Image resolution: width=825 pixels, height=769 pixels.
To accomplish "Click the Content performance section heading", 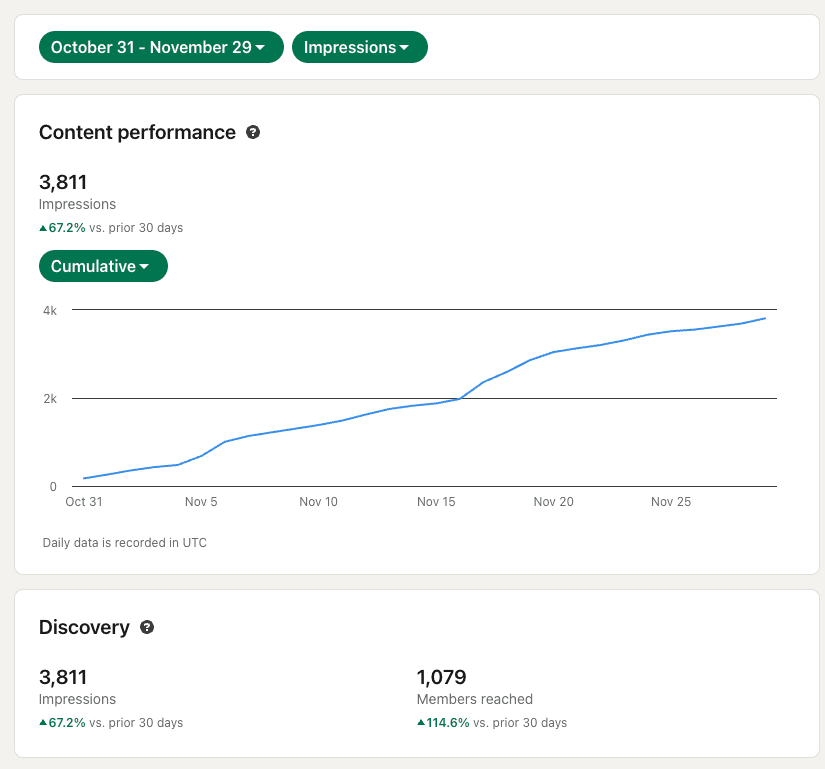I will tap(138, 132).
